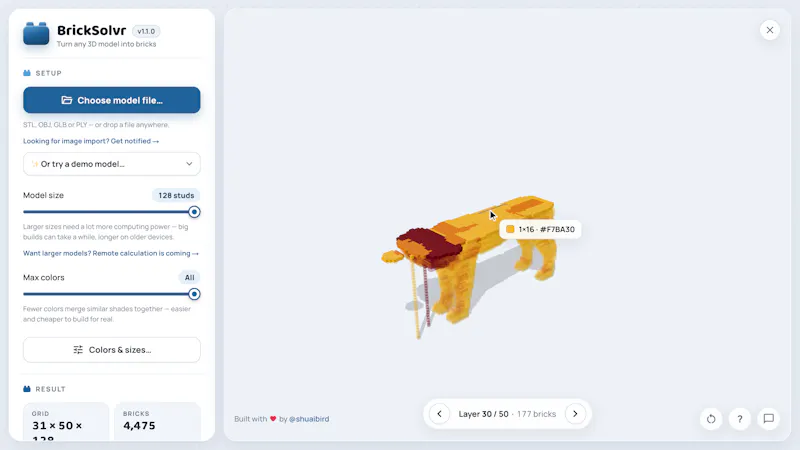Click the 'Layer 30 / 50' indicator
800x450 pixels.
click(483, 414)
